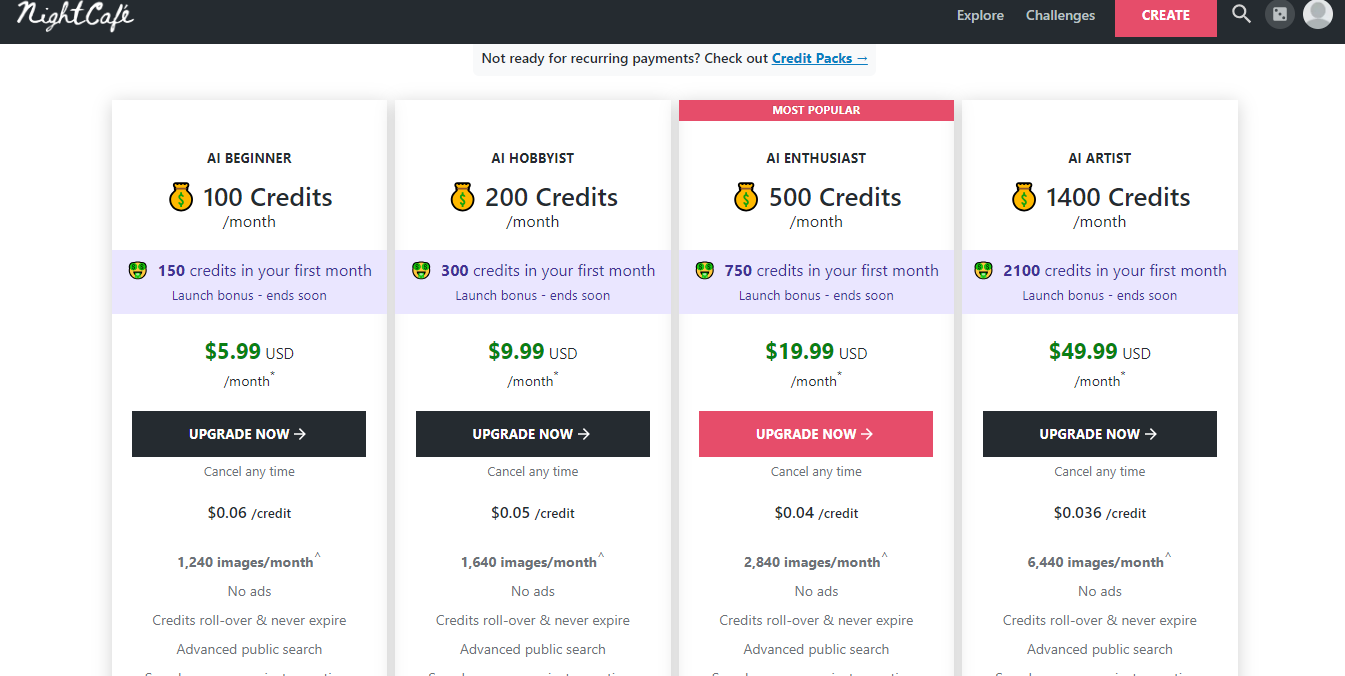
Task: Upgrade to the AI Artist plan
Action: [x=1099, y=434]
